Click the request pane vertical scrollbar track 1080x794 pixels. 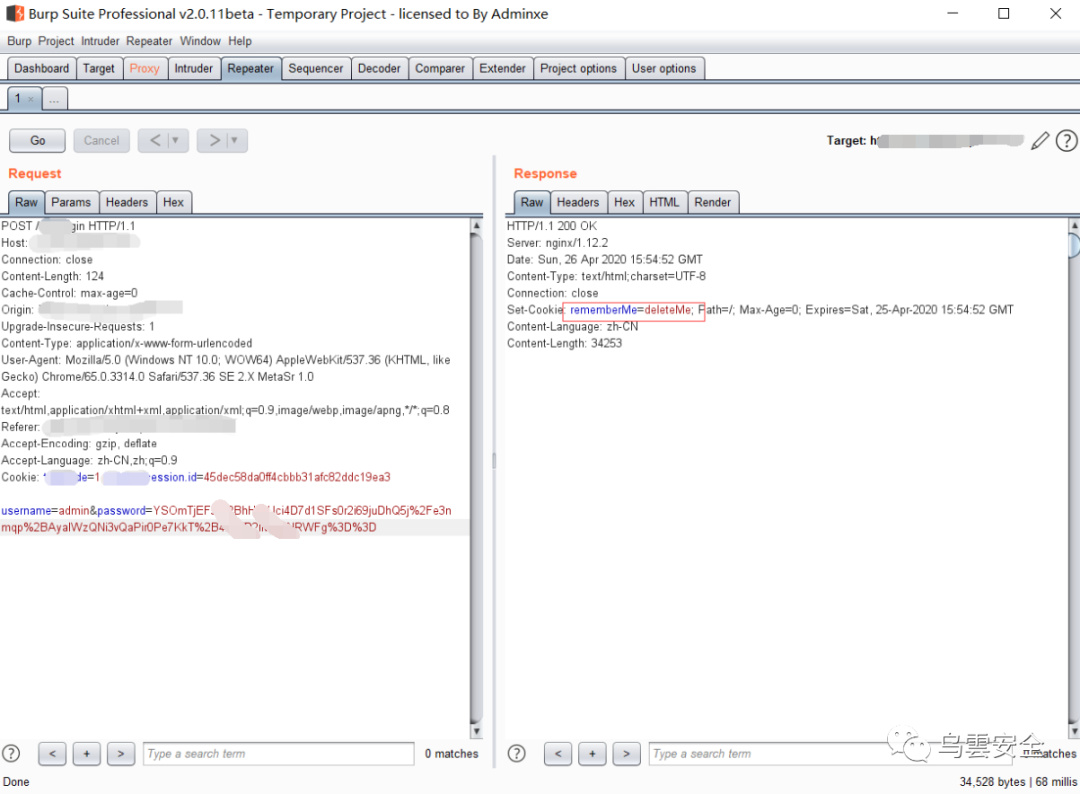(477, 478)
